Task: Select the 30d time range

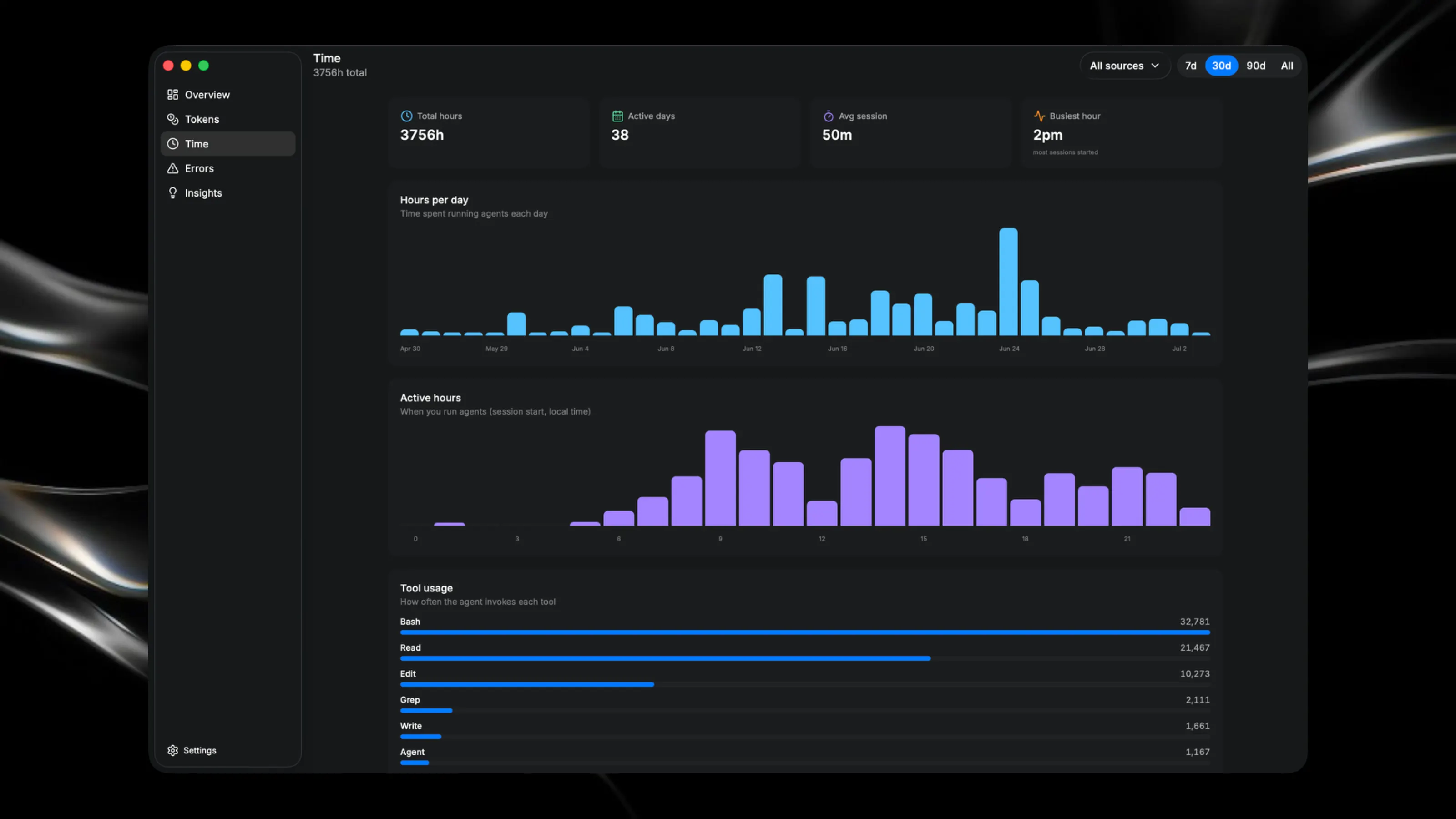Action: (x=1221, y=66)
